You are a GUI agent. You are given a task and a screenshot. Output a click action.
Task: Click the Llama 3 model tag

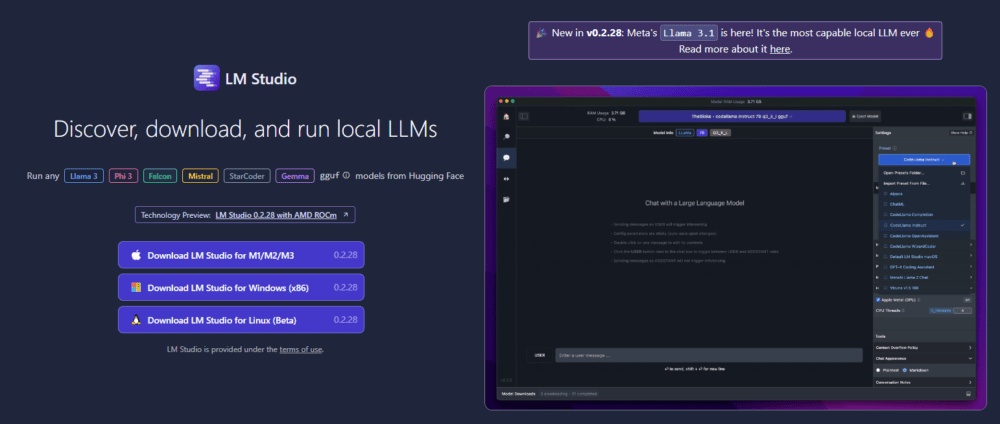[84, 176]
